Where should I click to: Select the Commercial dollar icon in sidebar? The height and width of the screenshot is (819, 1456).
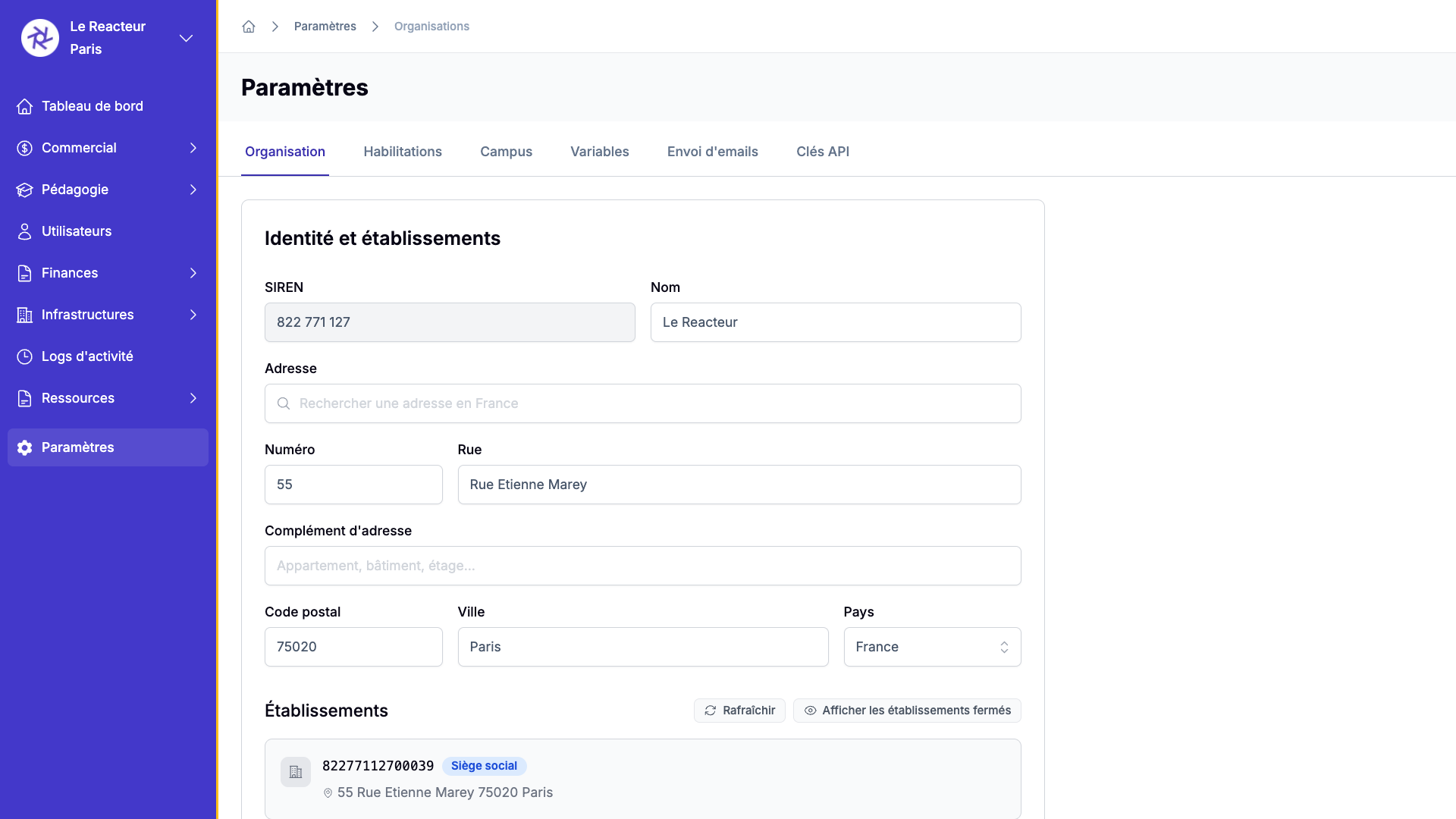[25, 148]
